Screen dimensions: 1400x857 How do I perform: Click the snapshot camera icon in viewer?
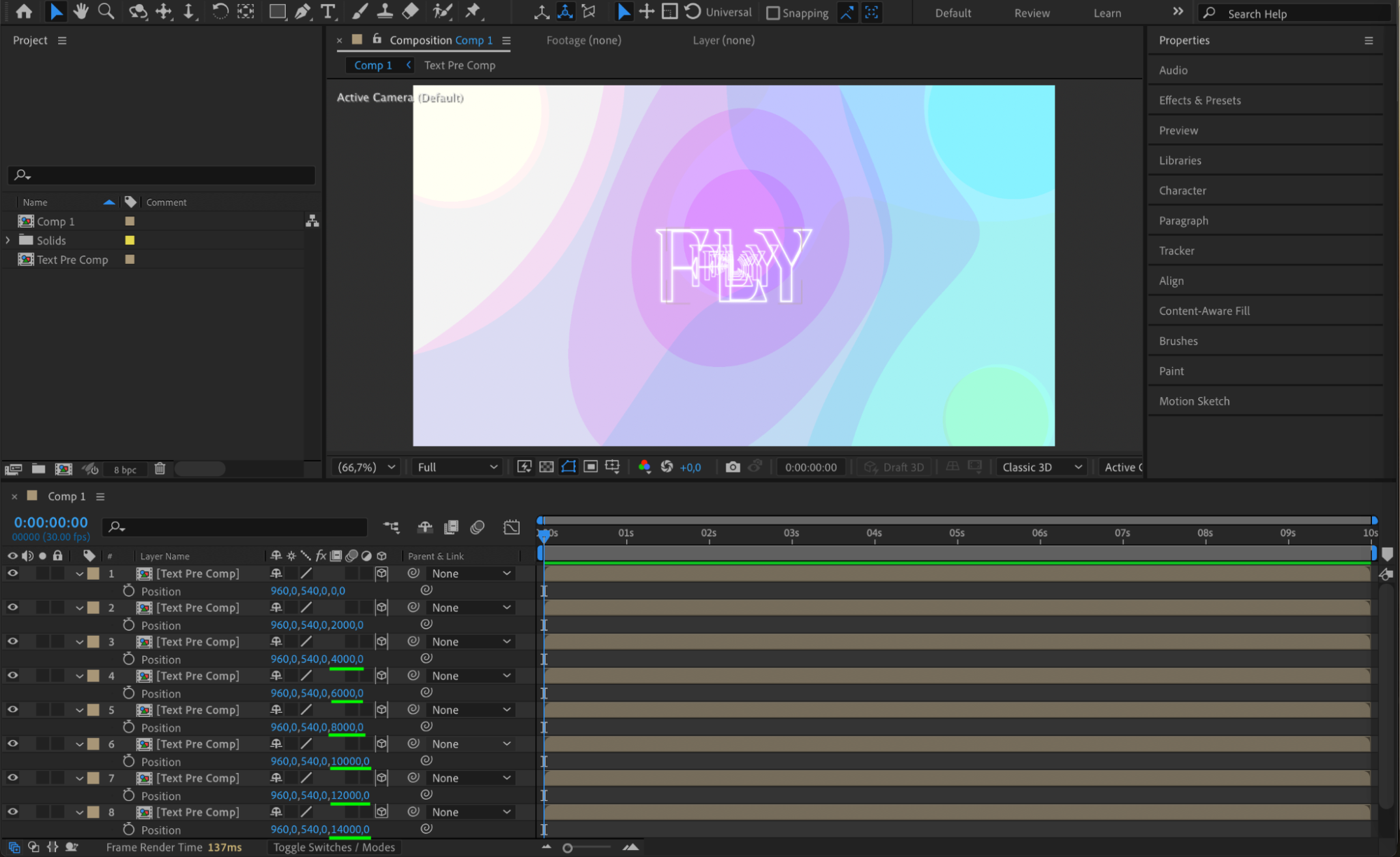click(x=733, y=467)
